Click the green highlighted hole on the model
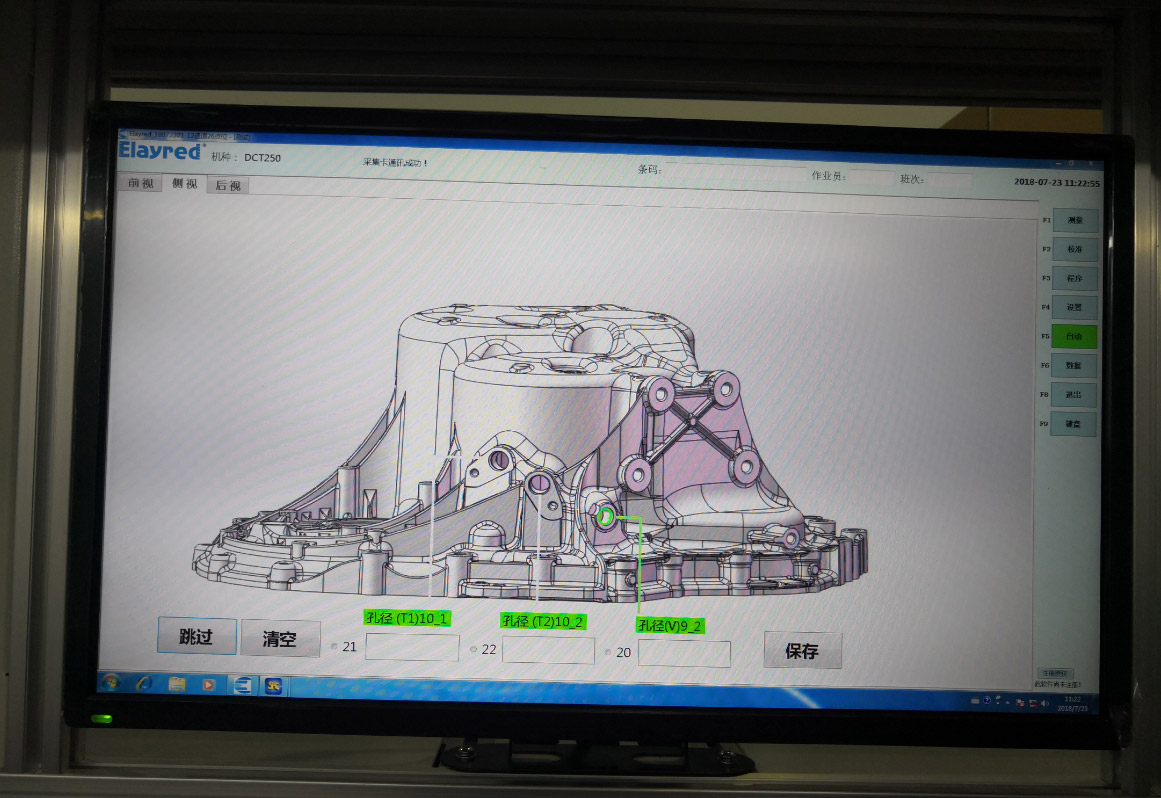1161x798 pixels. [605, 516]
